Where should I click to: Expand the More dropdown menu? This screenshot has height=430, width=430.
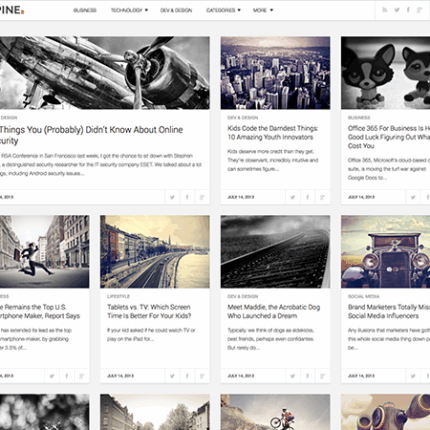pos(263,10)
